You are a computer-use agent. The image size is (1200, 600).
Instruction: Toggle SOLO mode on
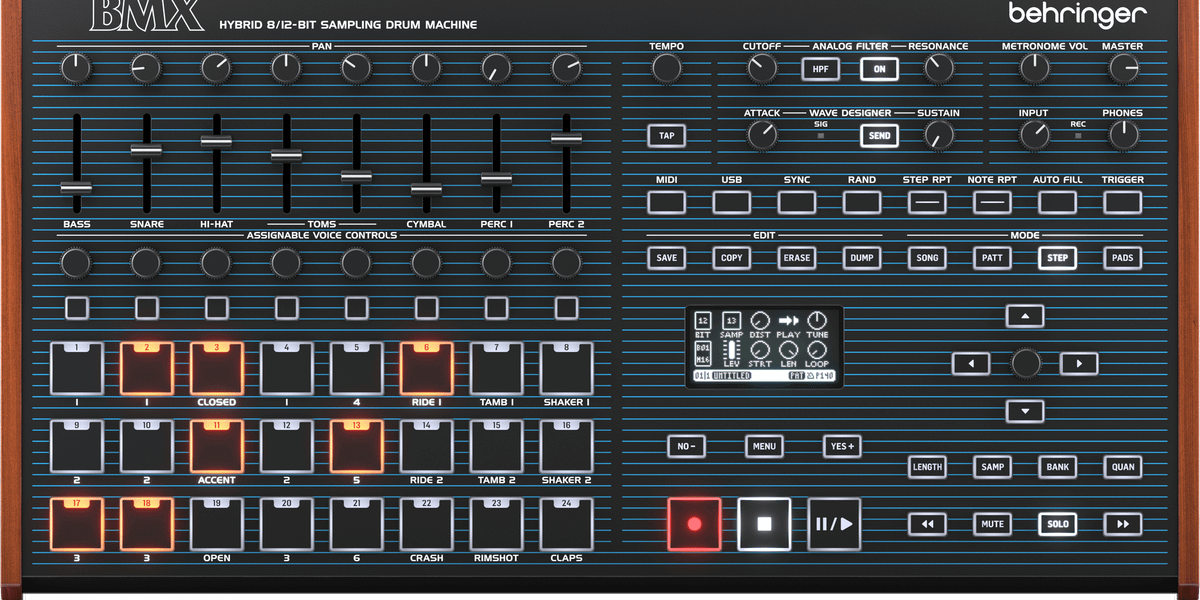coord(1057,524)
